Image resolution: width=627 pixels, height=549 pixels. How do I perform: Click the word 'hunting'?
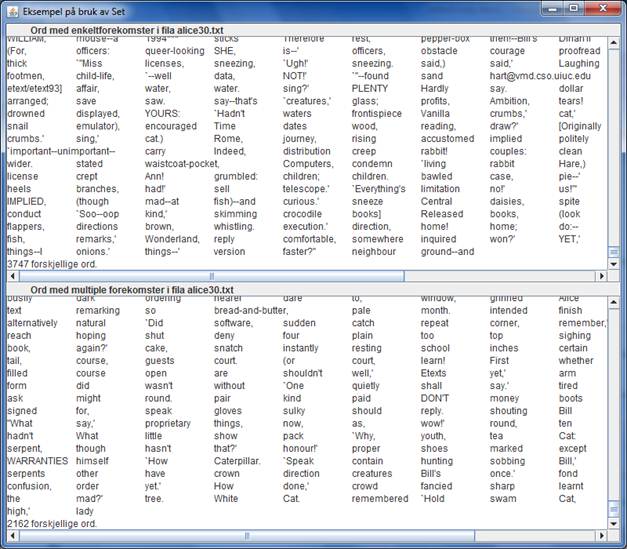437,461
